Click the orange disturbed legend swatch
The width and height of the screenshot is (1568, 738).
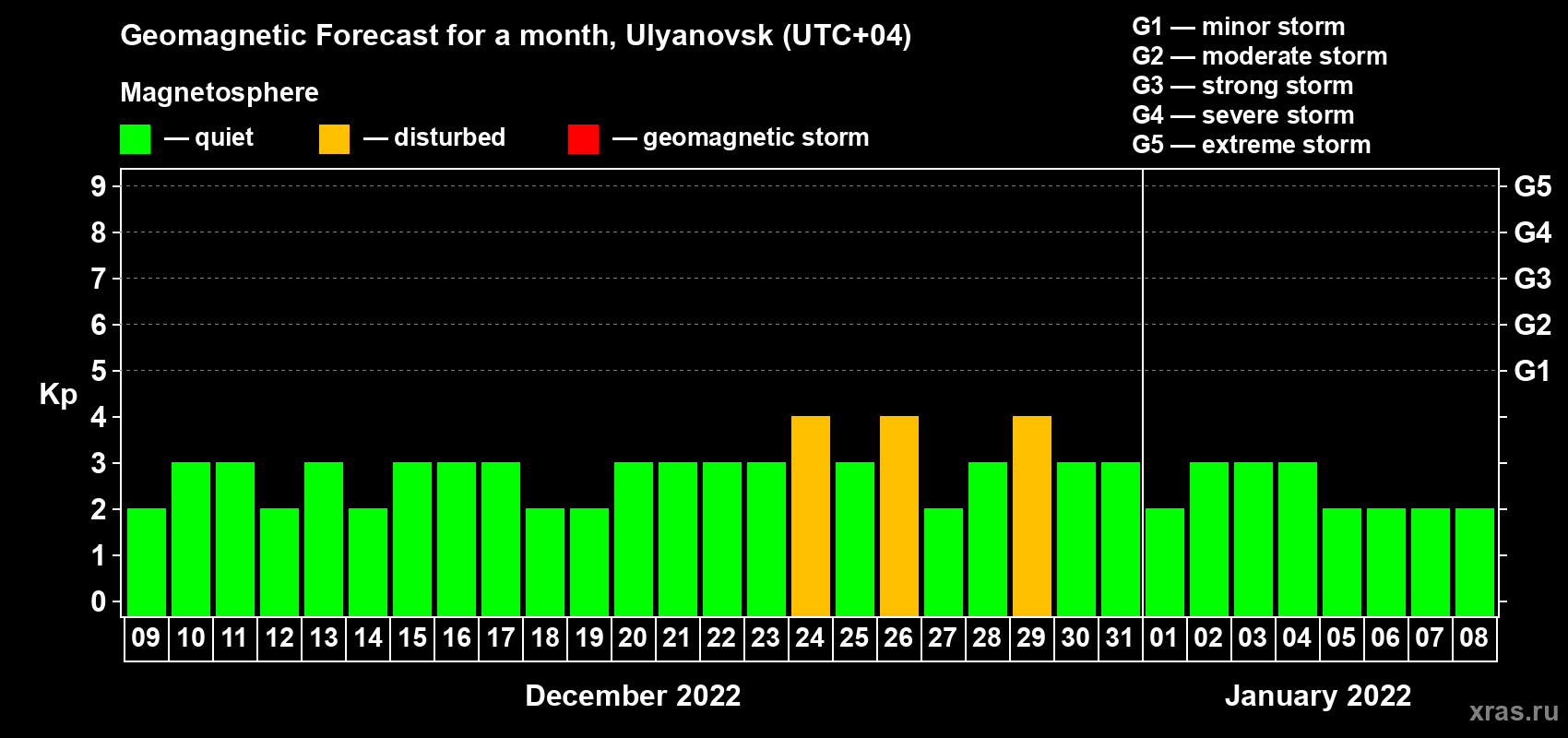334,139
